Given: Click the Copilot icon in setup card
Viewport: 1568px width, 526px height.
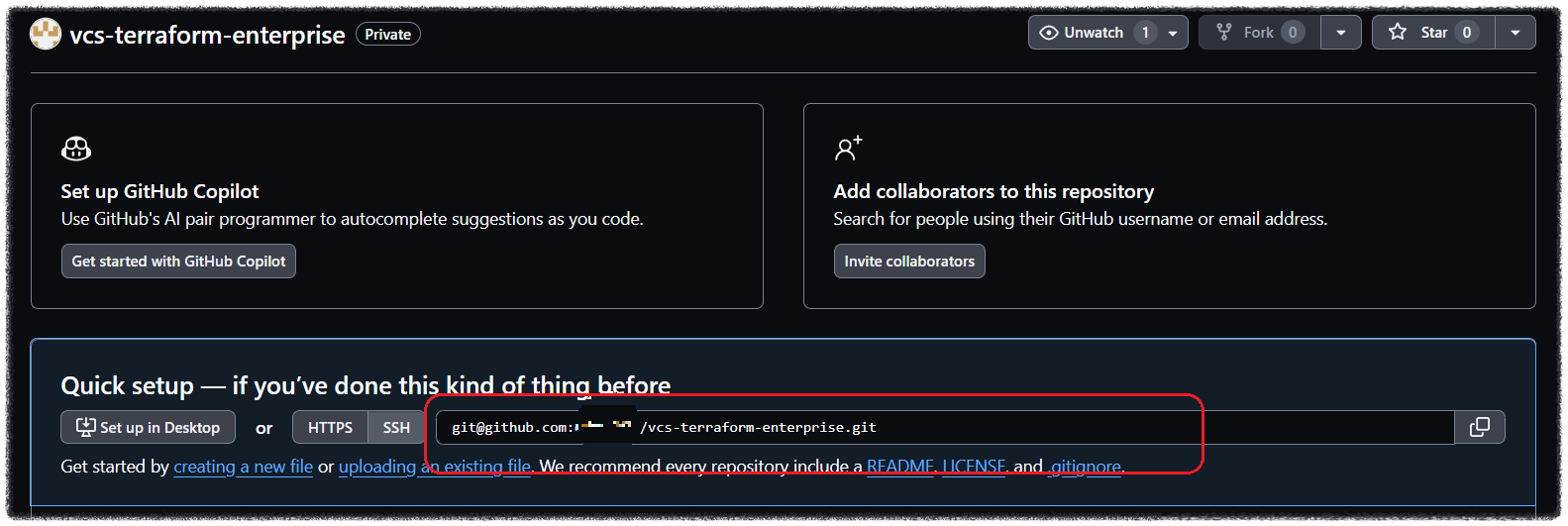Looking at the screenshot, I should click(76, 149).
